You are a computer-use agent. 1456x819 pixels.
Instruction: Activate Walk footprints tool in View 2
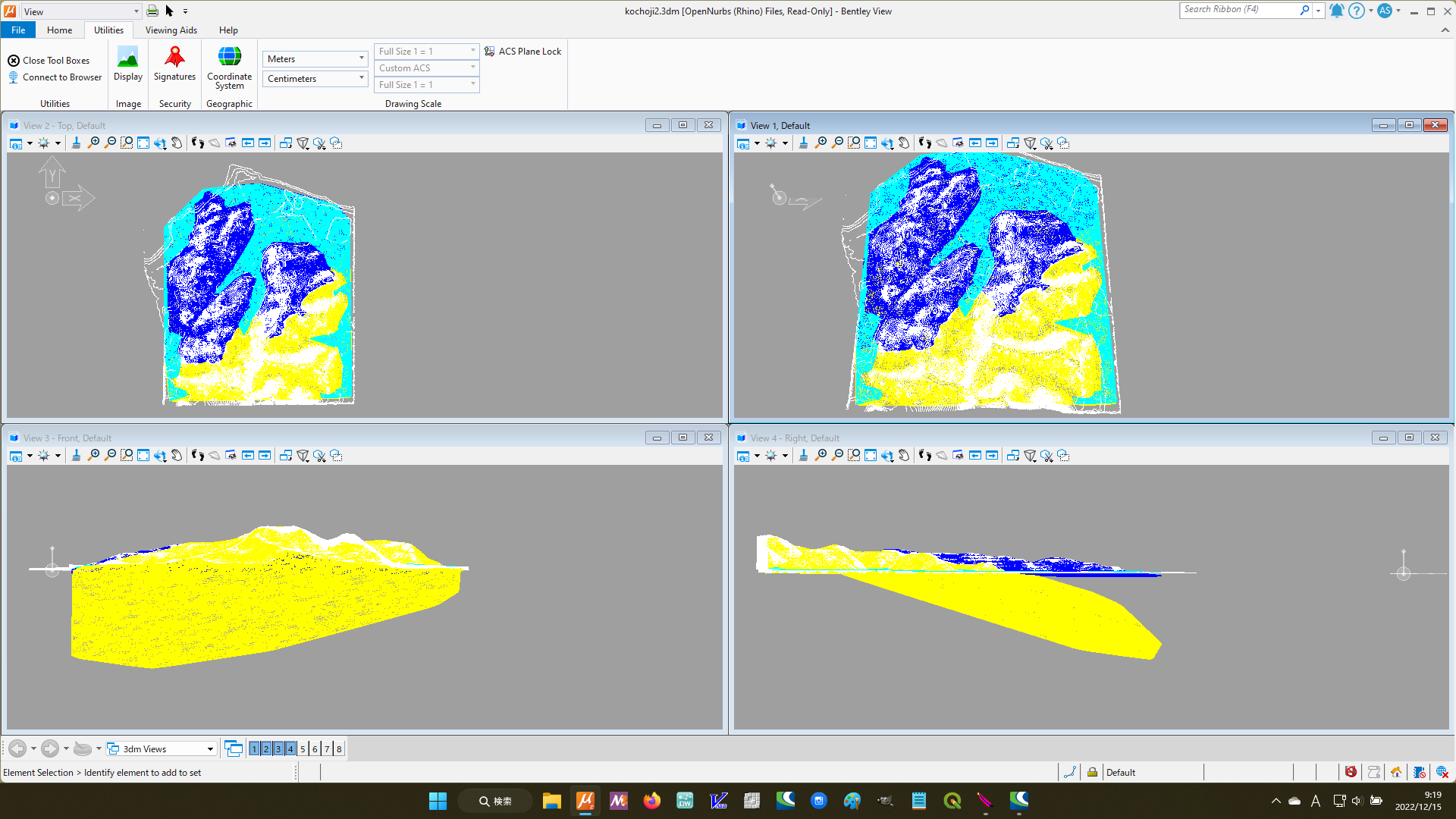(198, 143)
